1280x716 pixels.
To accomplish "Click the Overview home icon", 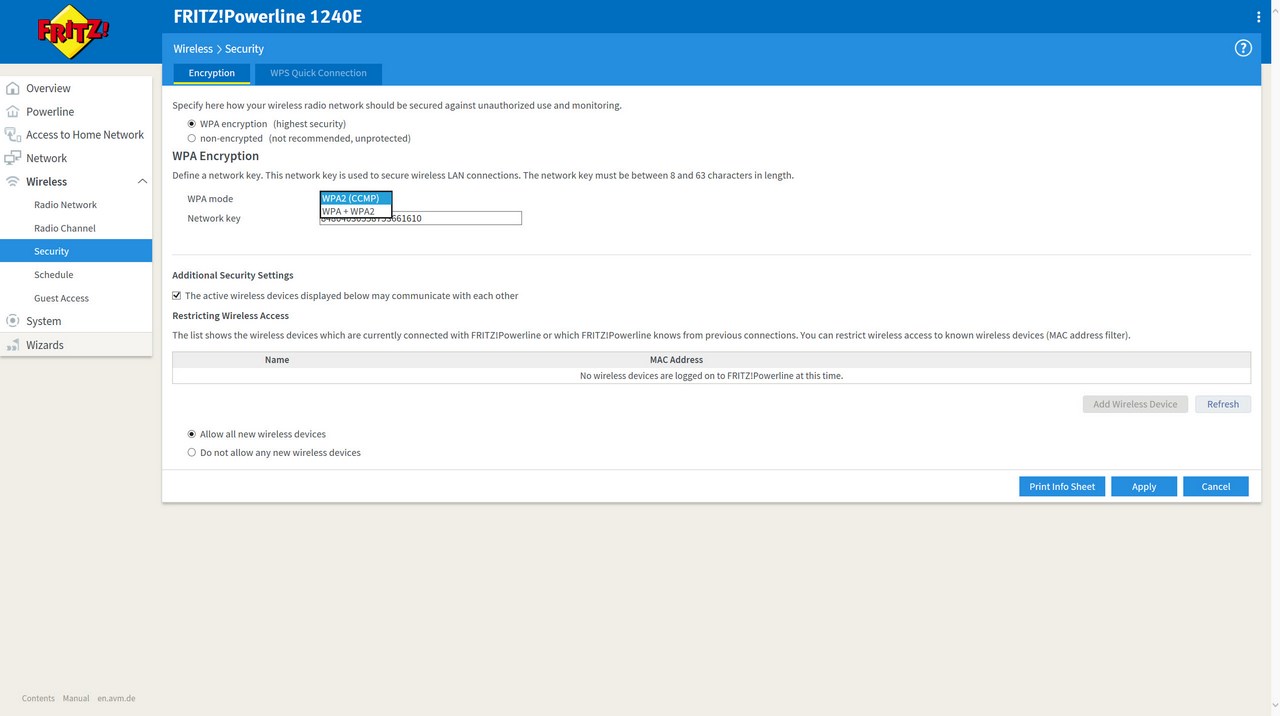I will point(13,88).
